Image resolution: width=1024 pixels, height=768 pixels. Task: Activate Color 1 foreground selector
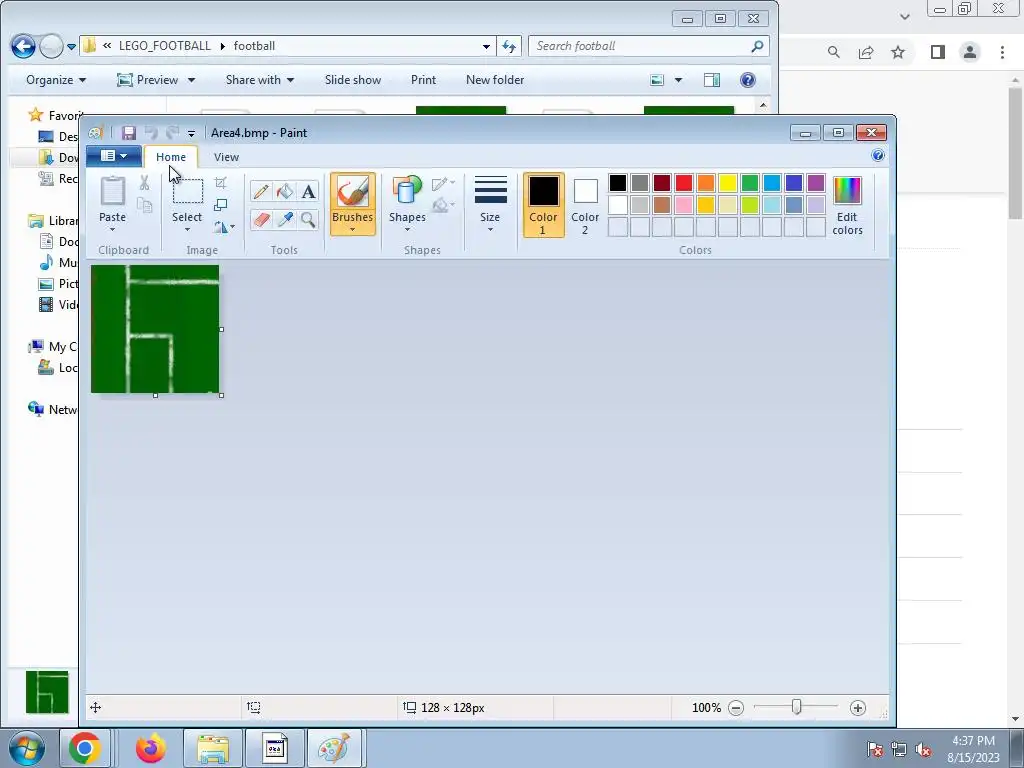[543, 205]
